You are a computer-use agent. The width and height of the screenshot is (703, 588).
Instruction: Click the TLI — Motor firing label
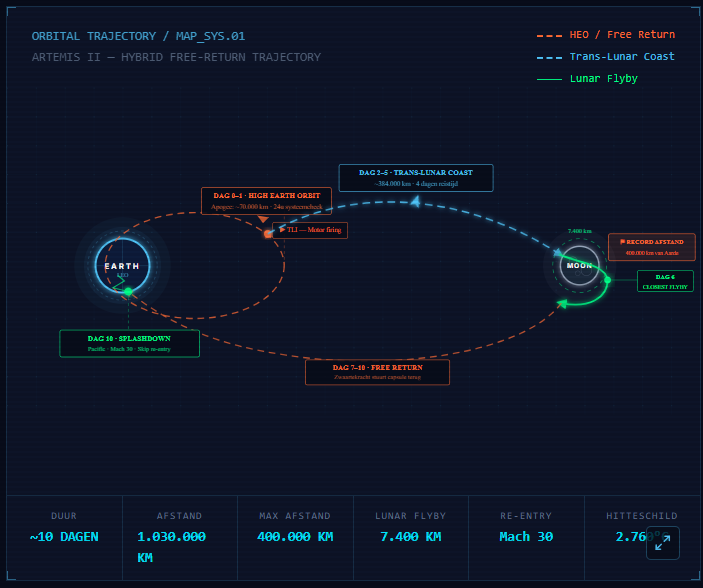point(310,230)
